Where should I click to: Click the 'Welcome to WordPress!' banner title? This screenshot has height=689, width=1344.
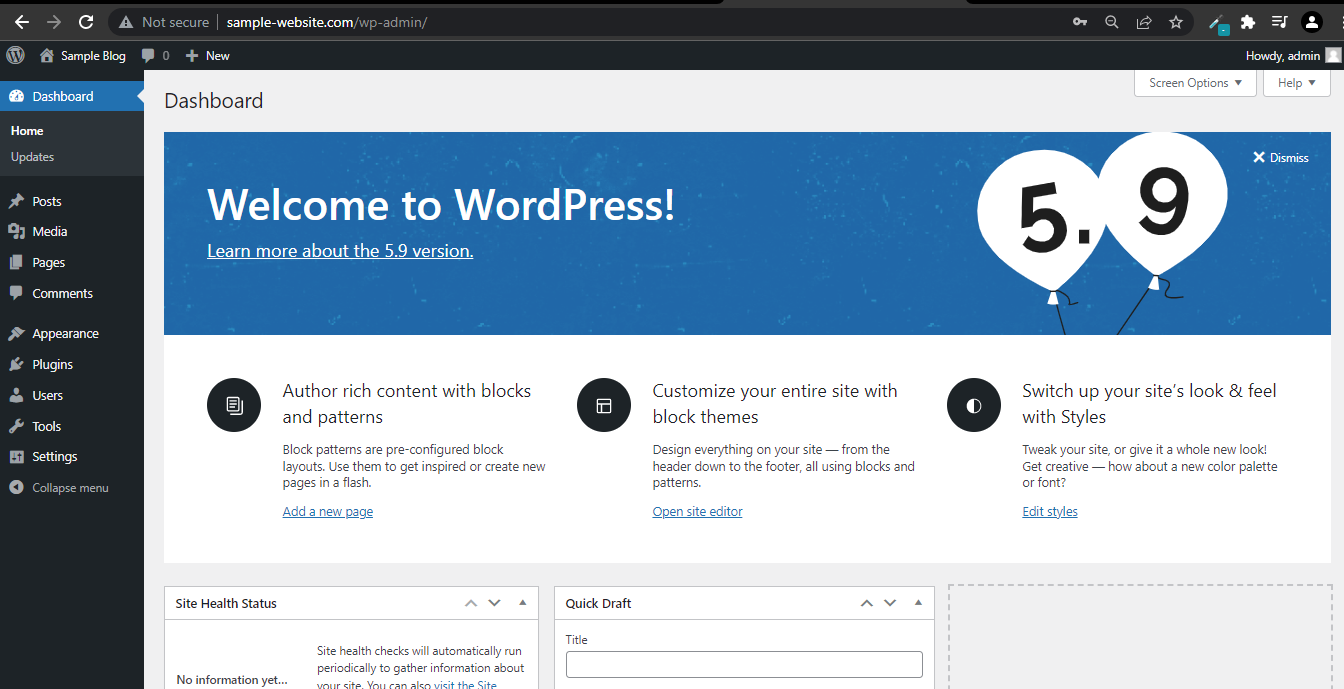pos(441,205)
